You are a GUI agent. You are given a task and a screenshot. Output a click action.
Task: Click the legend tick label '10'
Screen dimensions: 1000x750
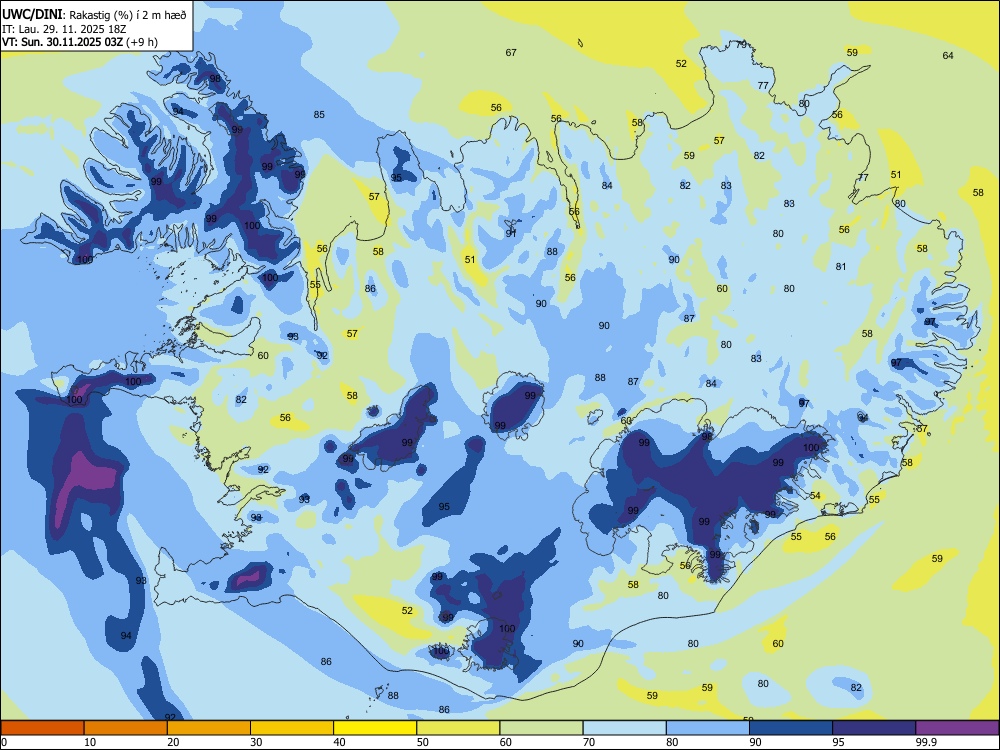click(90, 742)
